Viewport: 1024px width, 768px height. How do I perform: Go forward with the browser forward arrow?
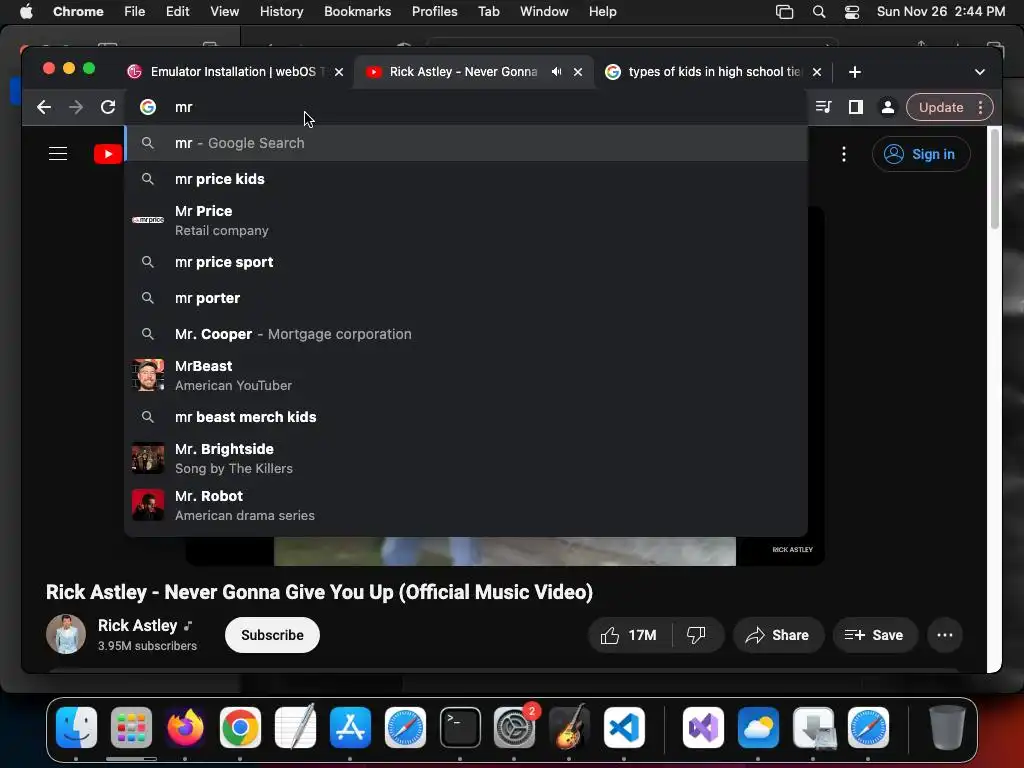coord(76,107)
